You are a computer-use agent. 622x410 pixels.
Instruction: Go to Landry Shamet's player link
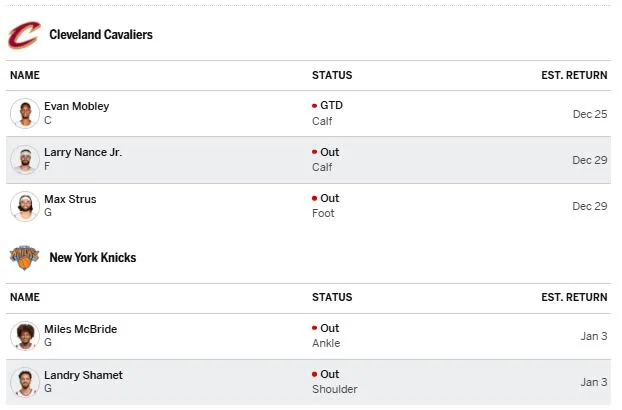click(83, 375)
